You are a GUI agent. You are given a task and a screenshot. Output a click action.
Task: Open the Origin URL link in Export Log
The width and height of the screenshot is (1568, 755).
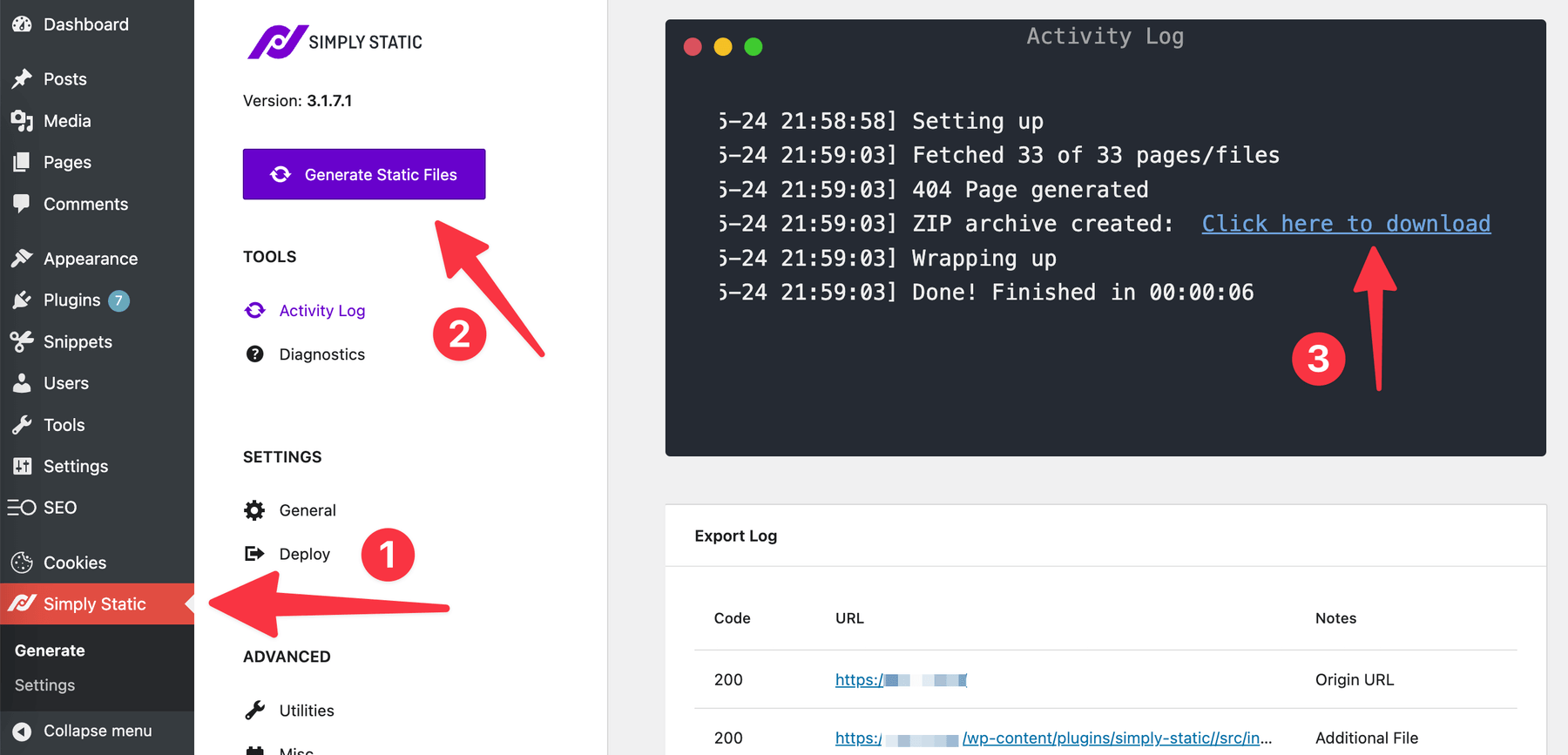point(901,680)
